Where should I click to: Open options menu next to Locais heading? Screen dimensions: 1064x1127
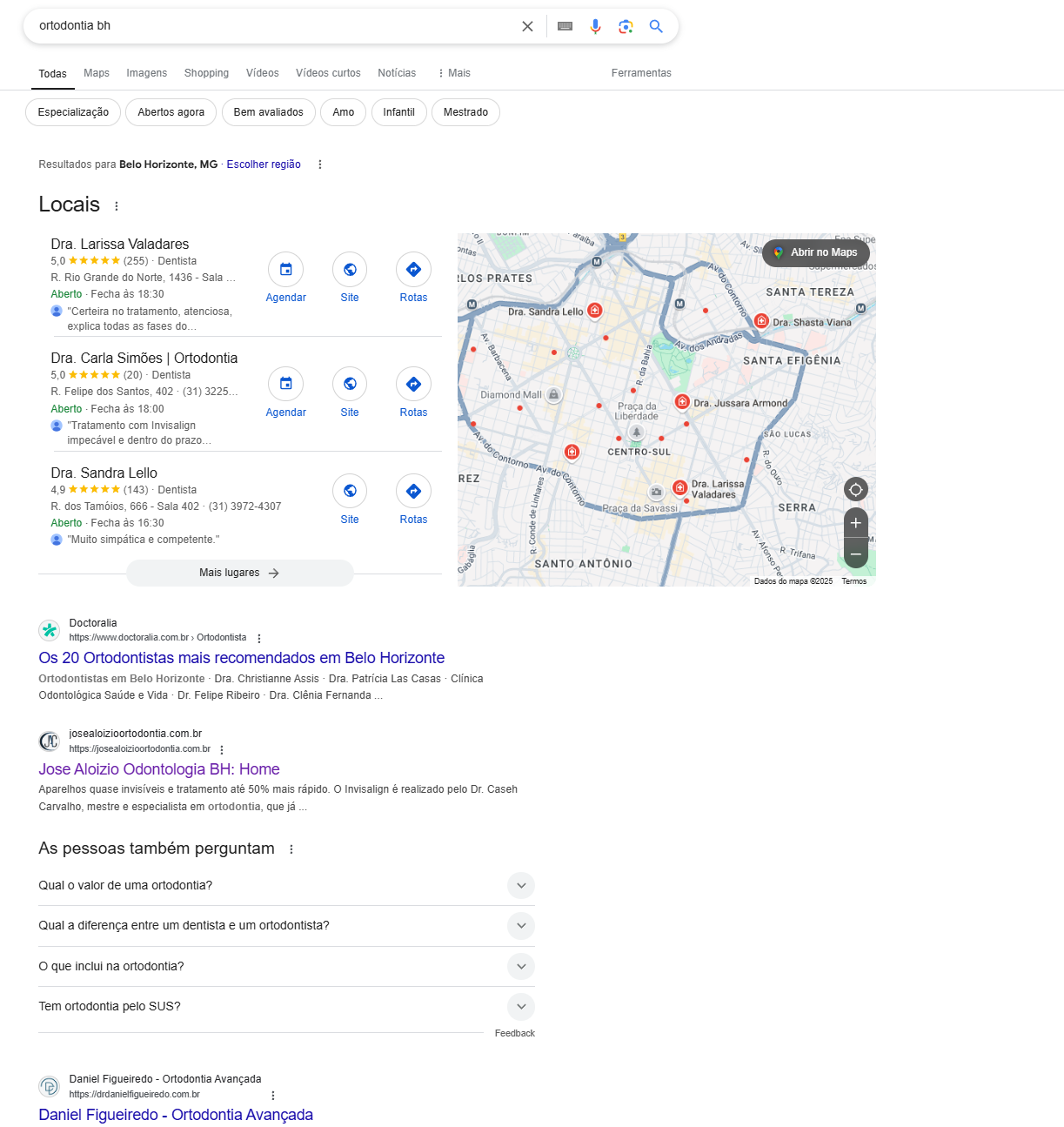click(117, 206)
